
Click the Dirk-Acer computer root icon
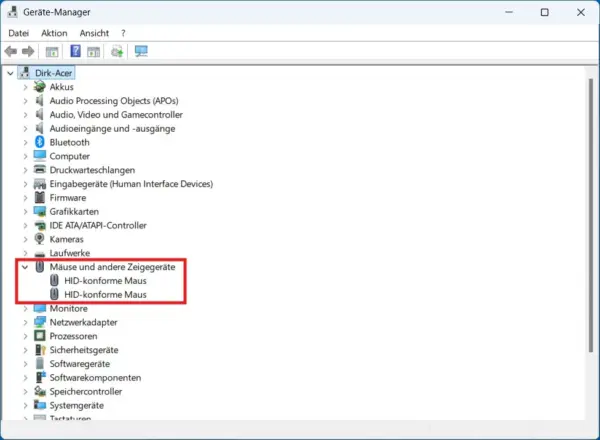(25, 73)
